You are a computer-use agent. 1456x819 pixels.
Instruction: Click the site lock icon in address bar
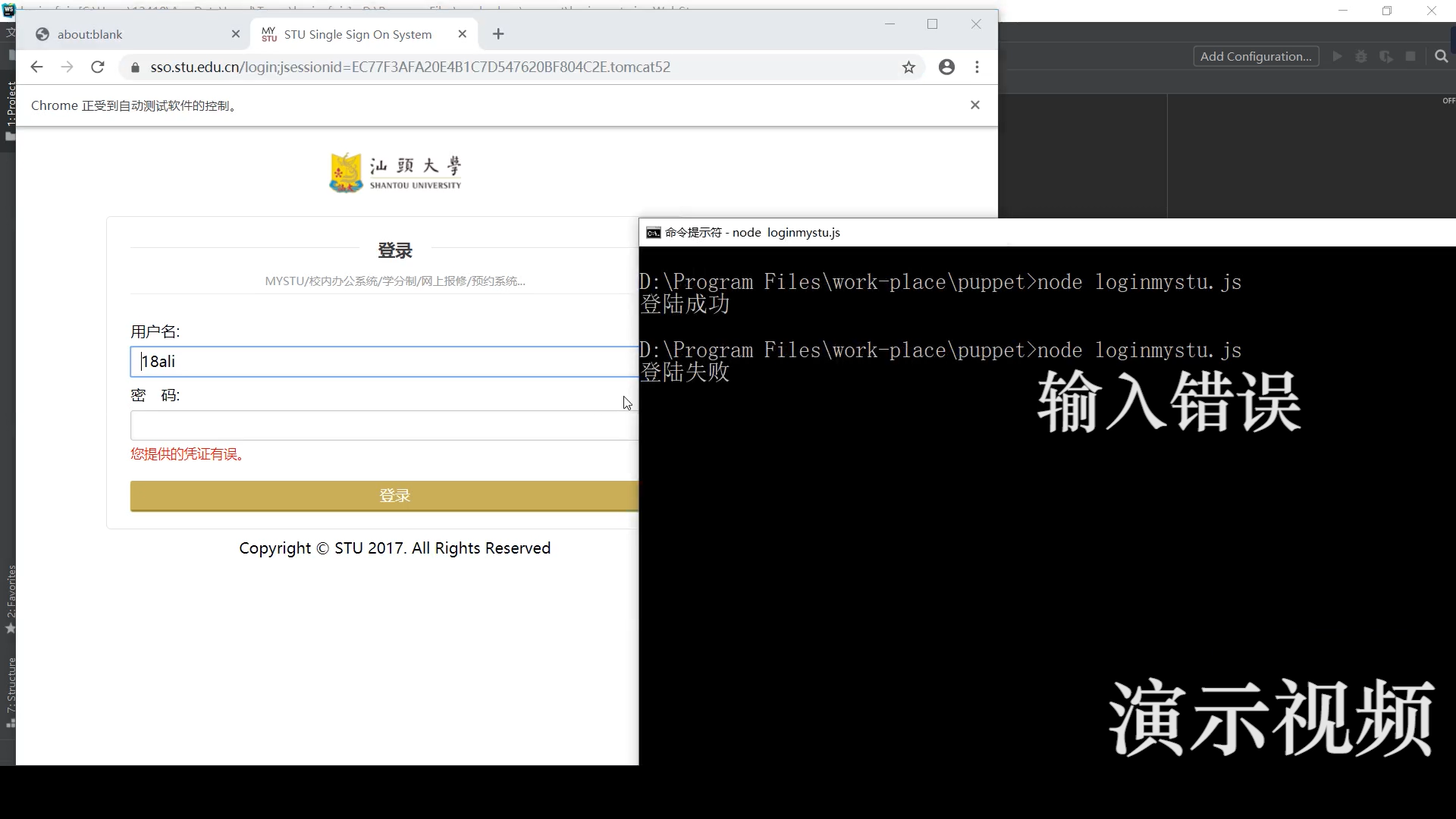[x=135, y=67]
